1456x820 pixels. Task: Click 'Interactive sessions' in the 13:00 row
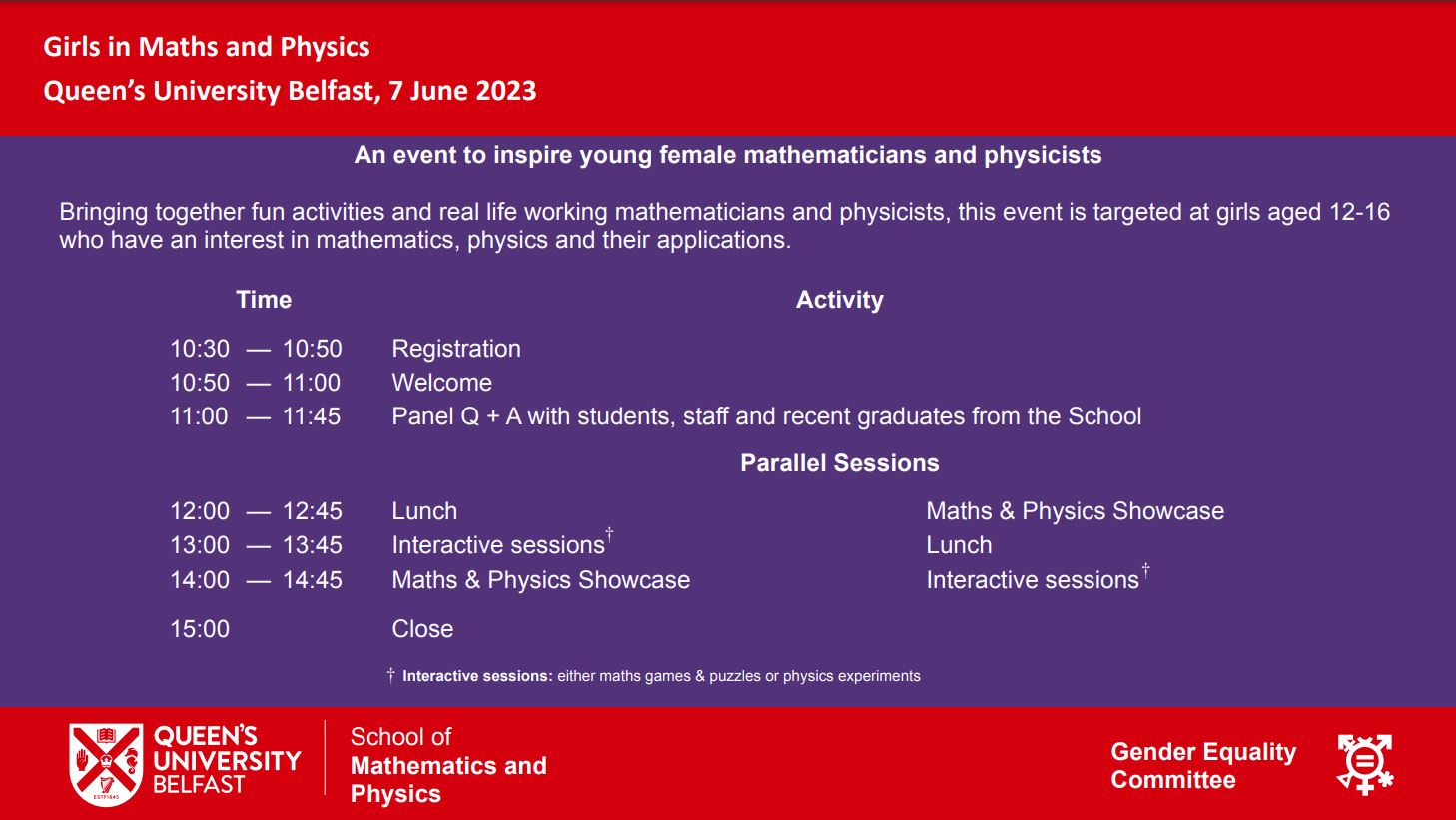click(498, 545)
